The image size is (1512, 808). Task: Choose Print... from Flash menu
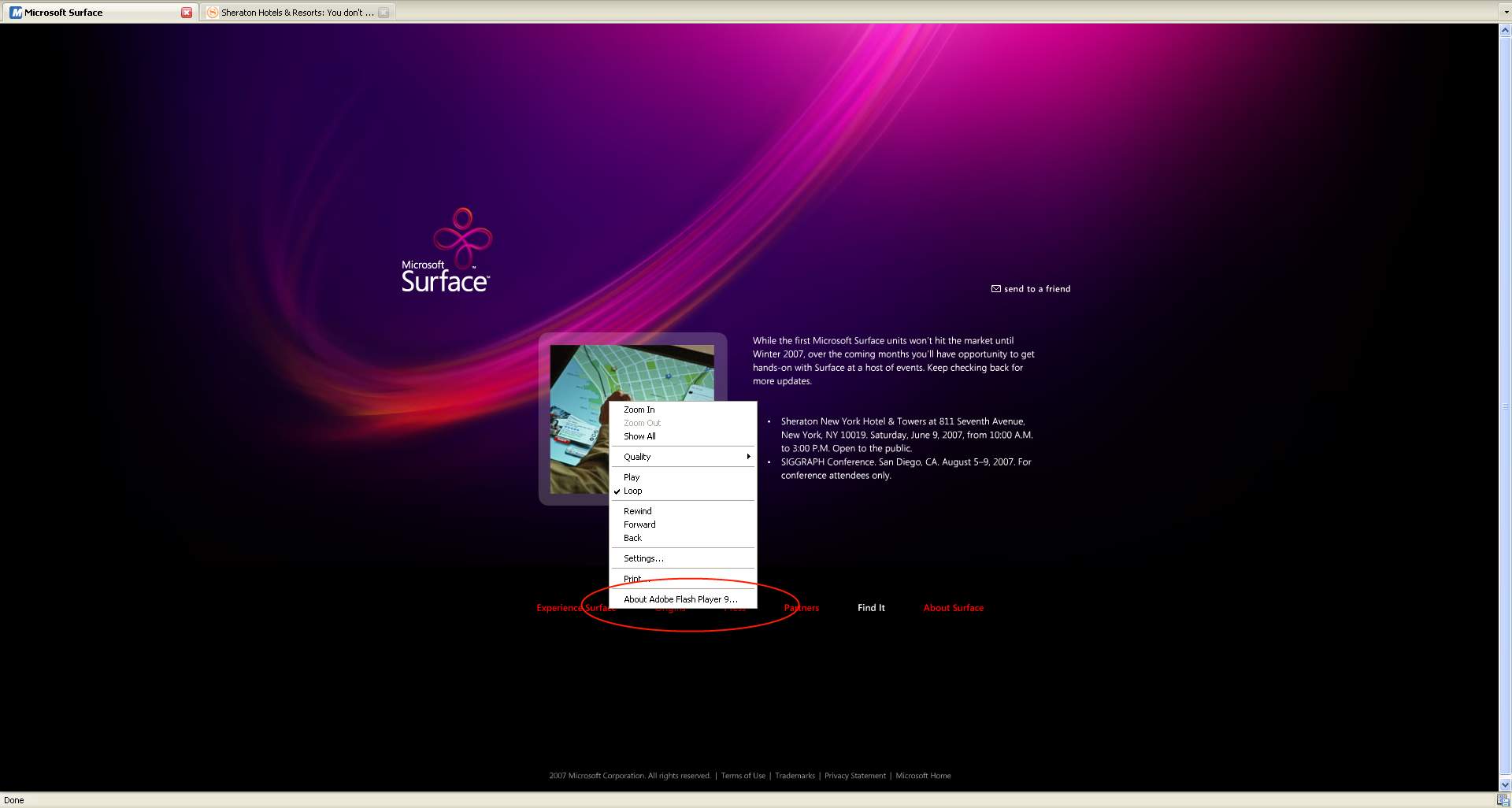683,579
